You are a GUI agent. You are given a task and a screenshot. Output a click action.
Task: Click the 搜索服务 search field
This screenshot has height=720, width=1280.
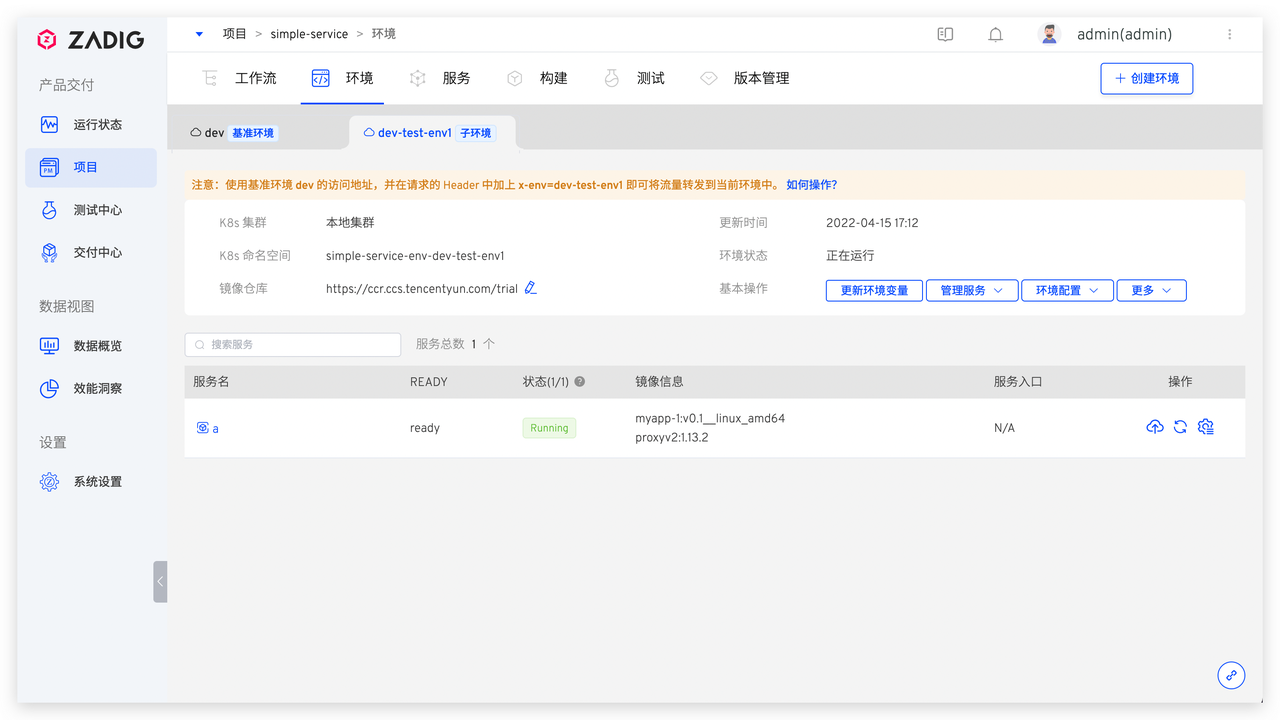tap(293, 344)
